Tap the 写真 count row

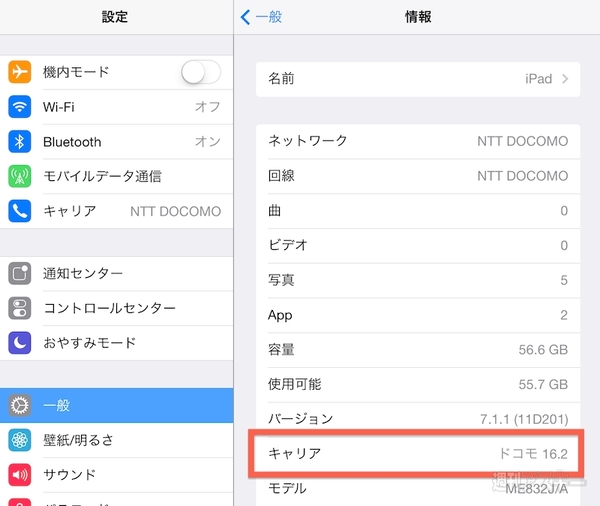click(x=418, y=280)
